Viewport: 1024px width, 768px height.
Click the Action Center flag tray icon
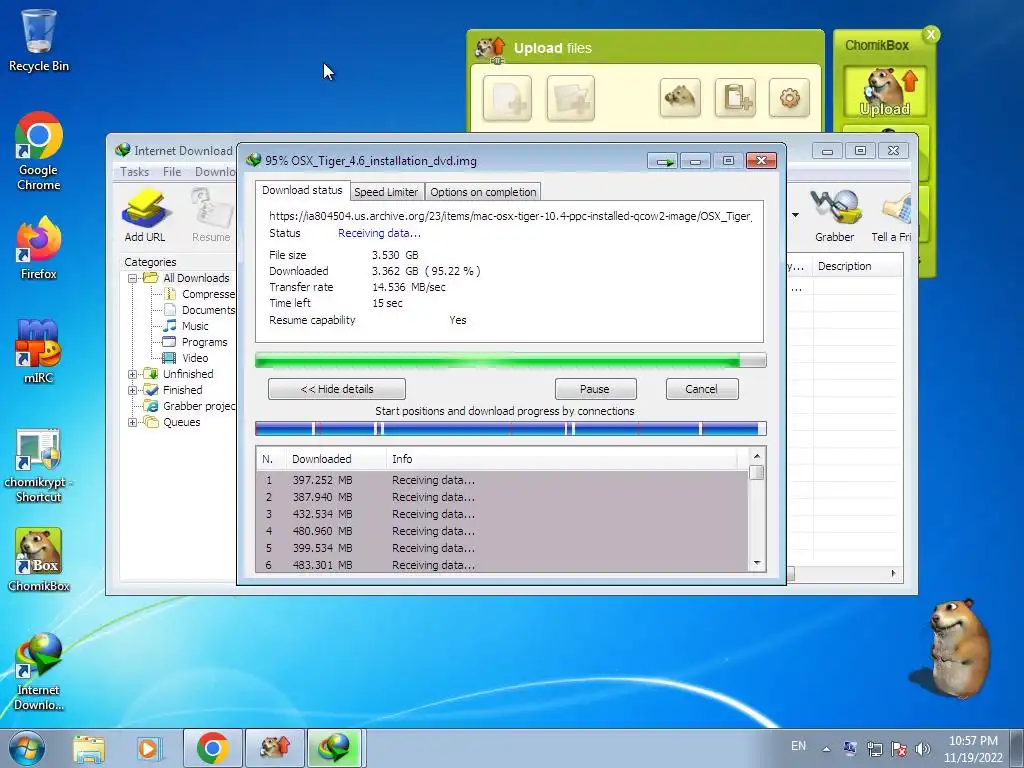tap(899, 749)
